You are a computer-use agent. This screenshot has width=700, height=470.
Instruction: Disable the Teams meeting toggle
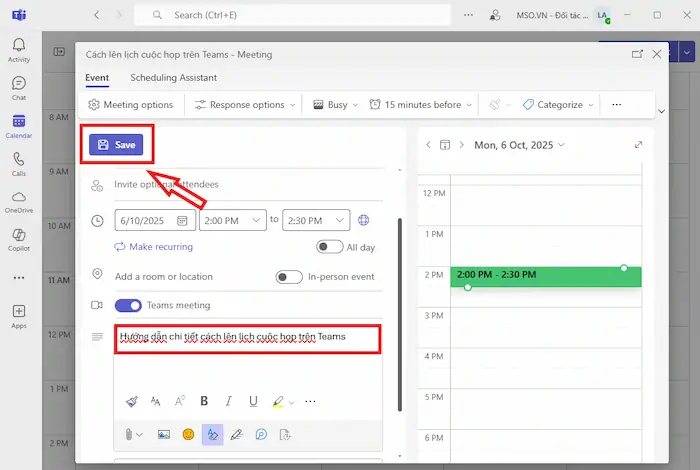(x=128, y=305)
